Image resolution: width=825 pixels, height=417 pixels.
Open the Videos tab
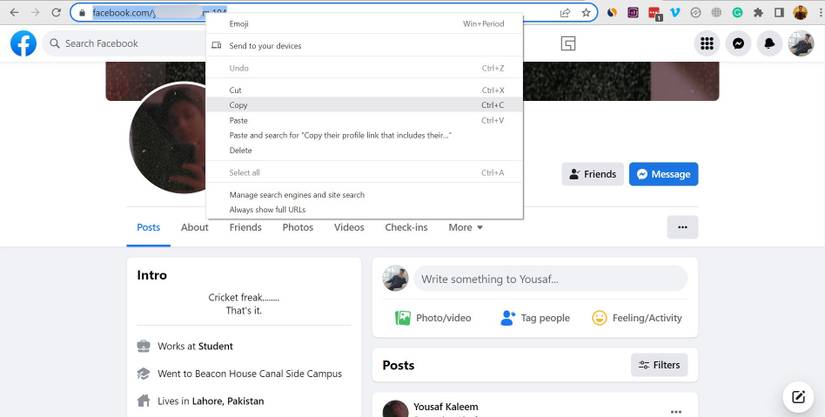[349, 227]
